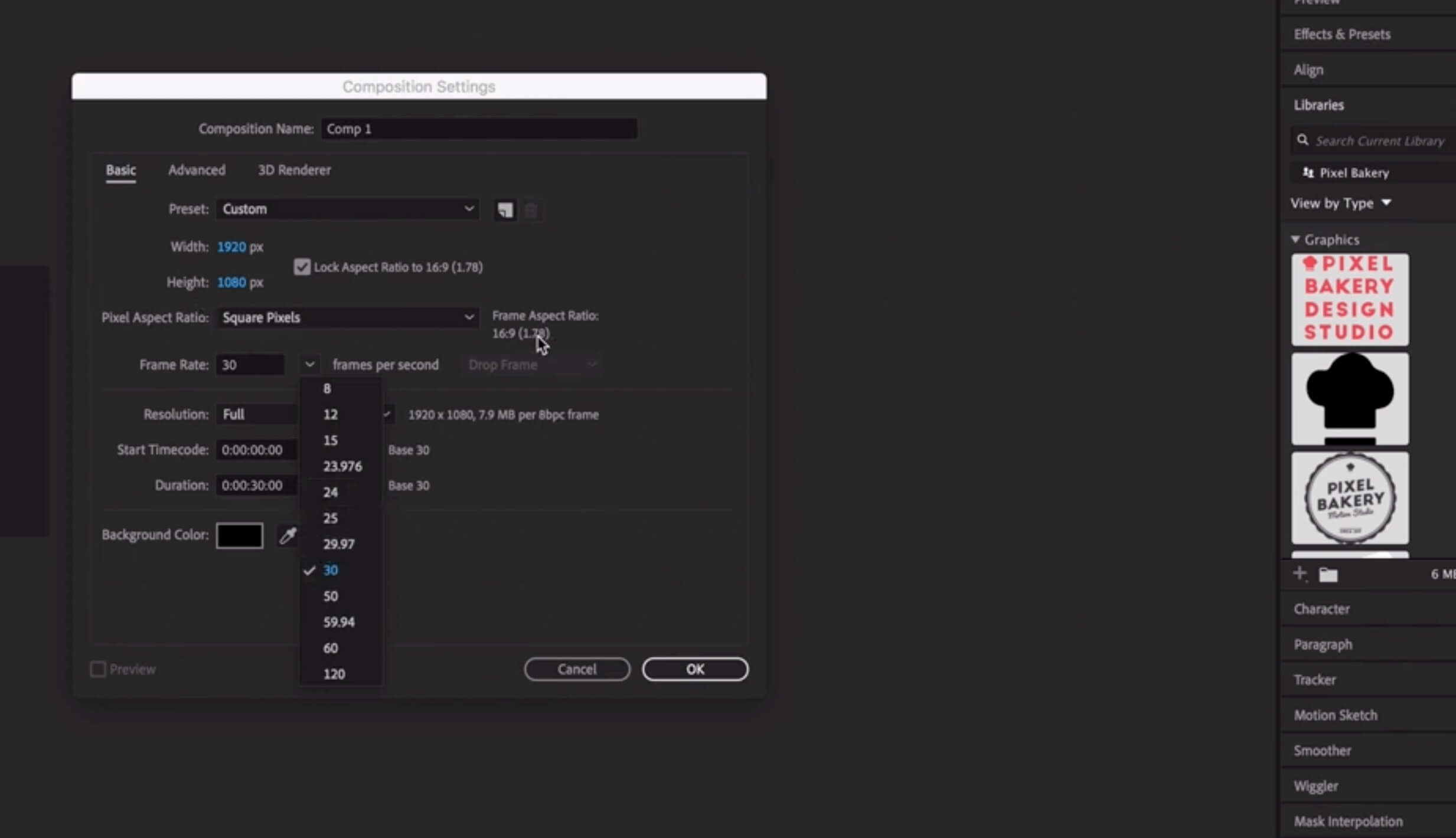Viewport: 1456px width, 838px height.
Task: Select the round Pixel Bakery badge thumbnail
Action: 1350,498
